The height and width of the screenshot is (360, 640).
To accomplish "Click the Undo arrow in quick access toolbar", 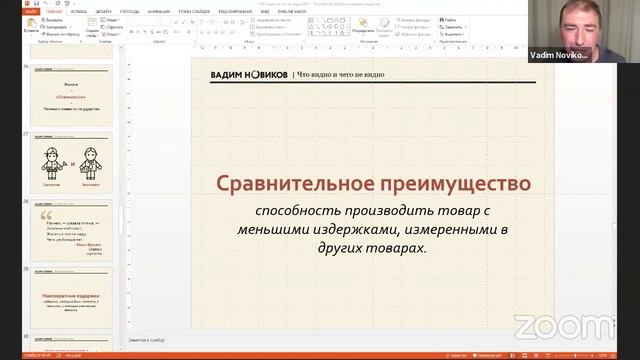I will coord(46,3).
